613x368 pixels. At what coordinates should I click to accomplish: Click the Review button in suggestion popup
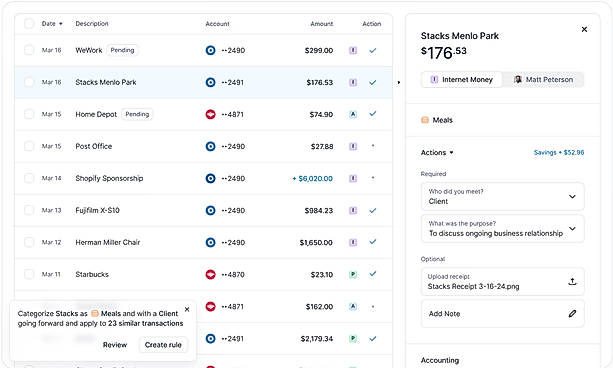[x=115, y=345]
